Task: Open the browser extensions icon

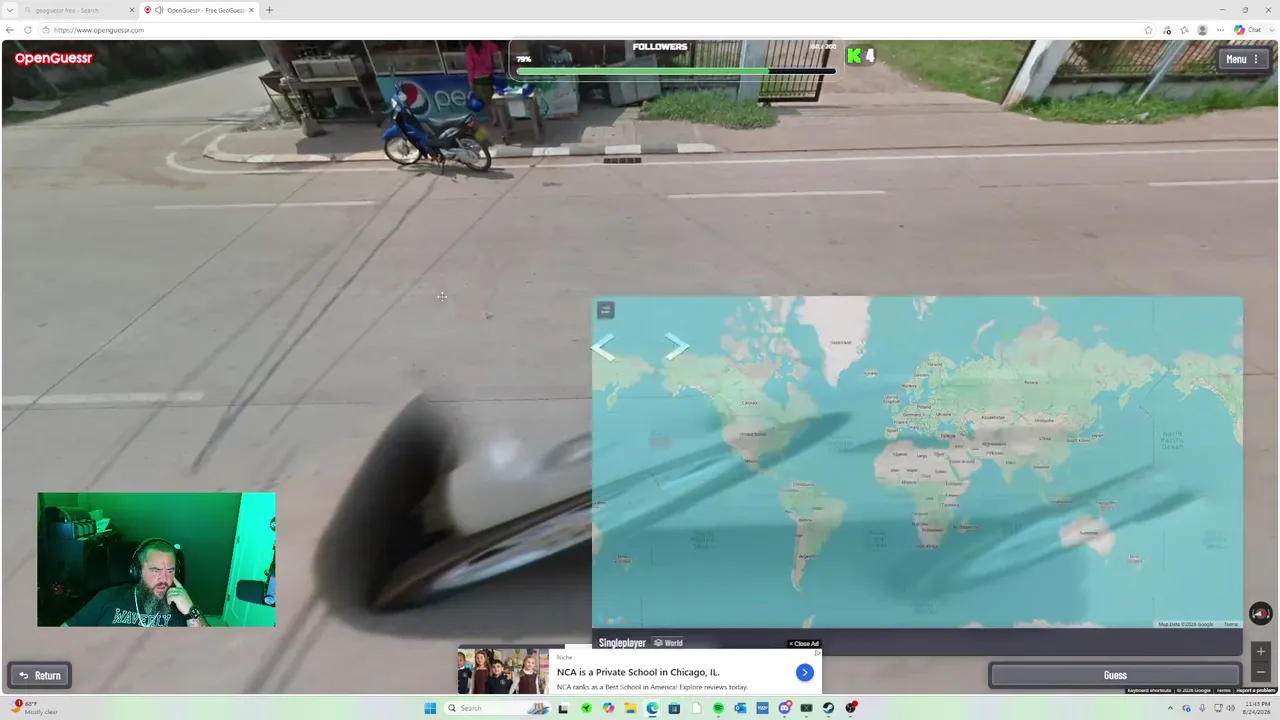Action: click(1167, 30)
